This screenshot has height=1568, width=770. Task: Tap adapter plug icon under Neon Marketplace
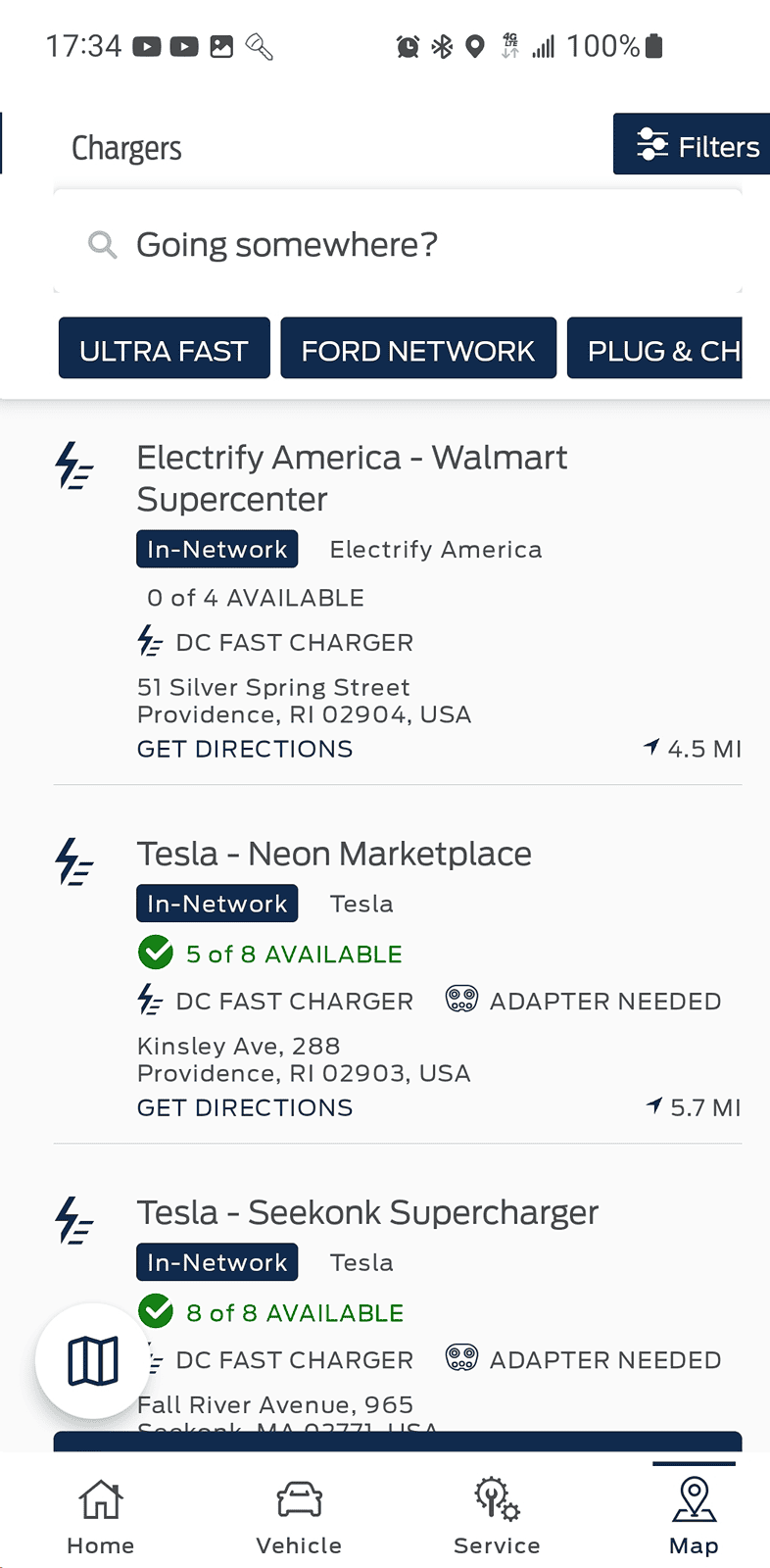coord(461,1000)
